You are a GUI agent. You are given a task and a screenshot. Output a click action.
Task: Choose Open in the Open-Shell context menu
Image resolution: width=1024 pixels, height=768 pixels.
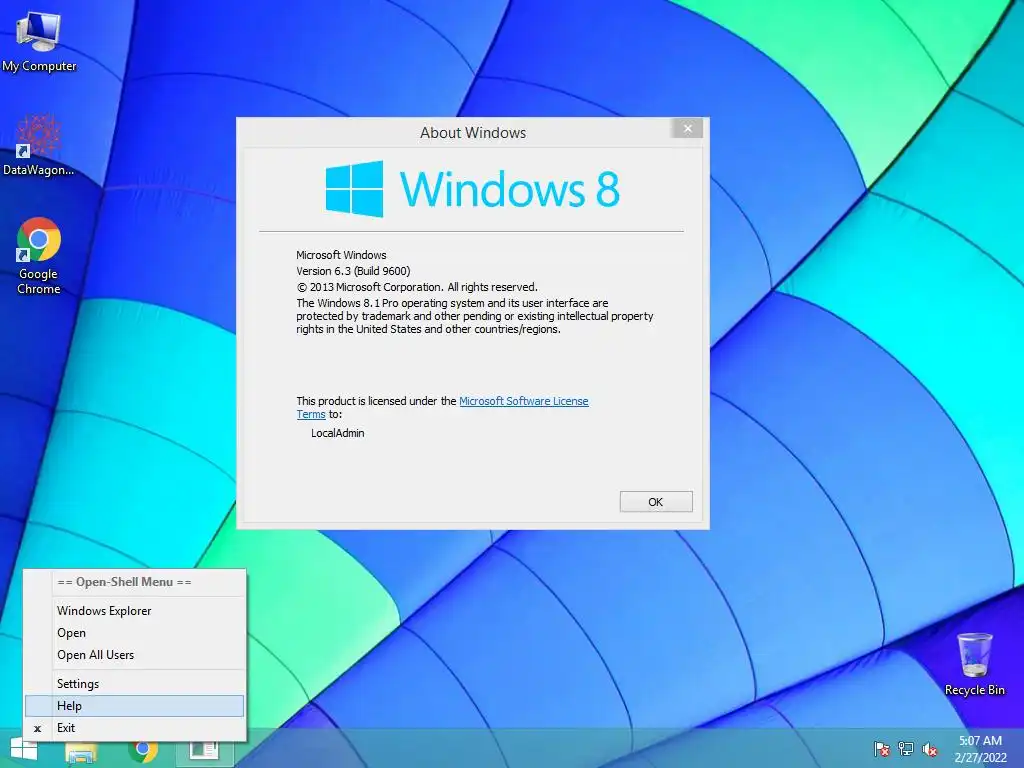[x=135, y=633]
